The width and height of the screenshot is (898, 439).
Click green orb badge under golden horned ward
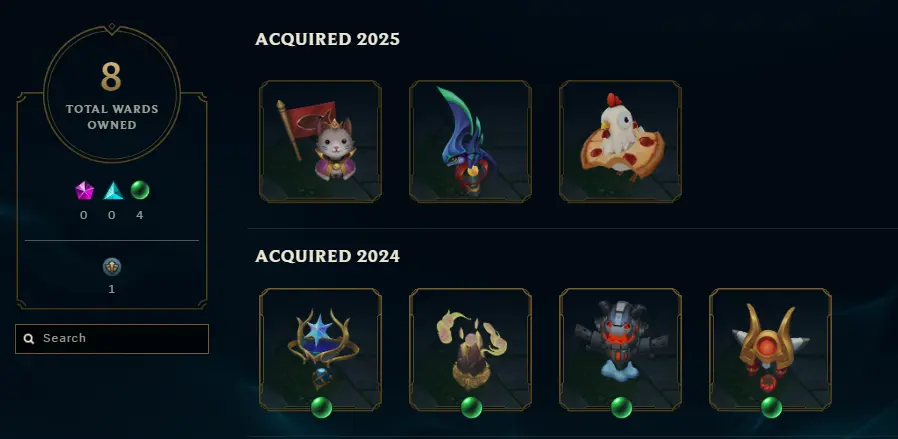point(771,408)
